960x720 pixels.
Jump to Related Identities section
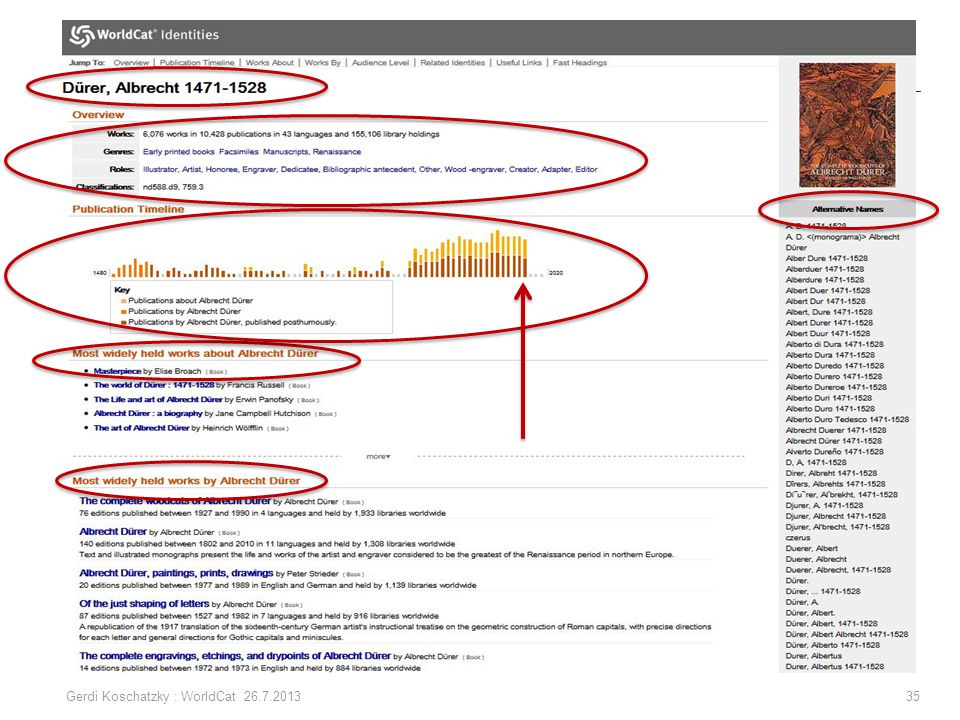452,62
